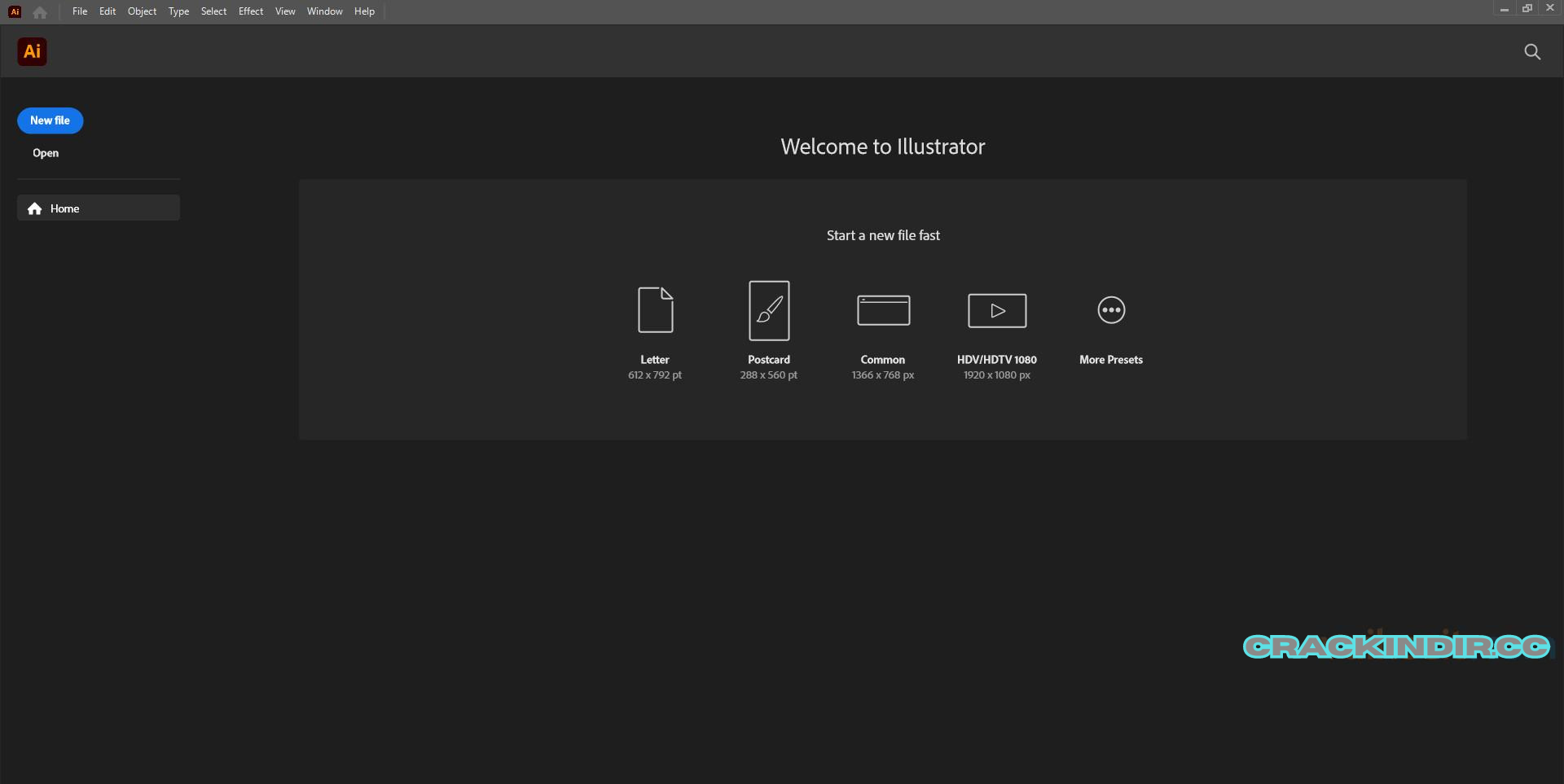Open the Help menu
Viewport: 1564px width, 784px height.
click(364, 11)
